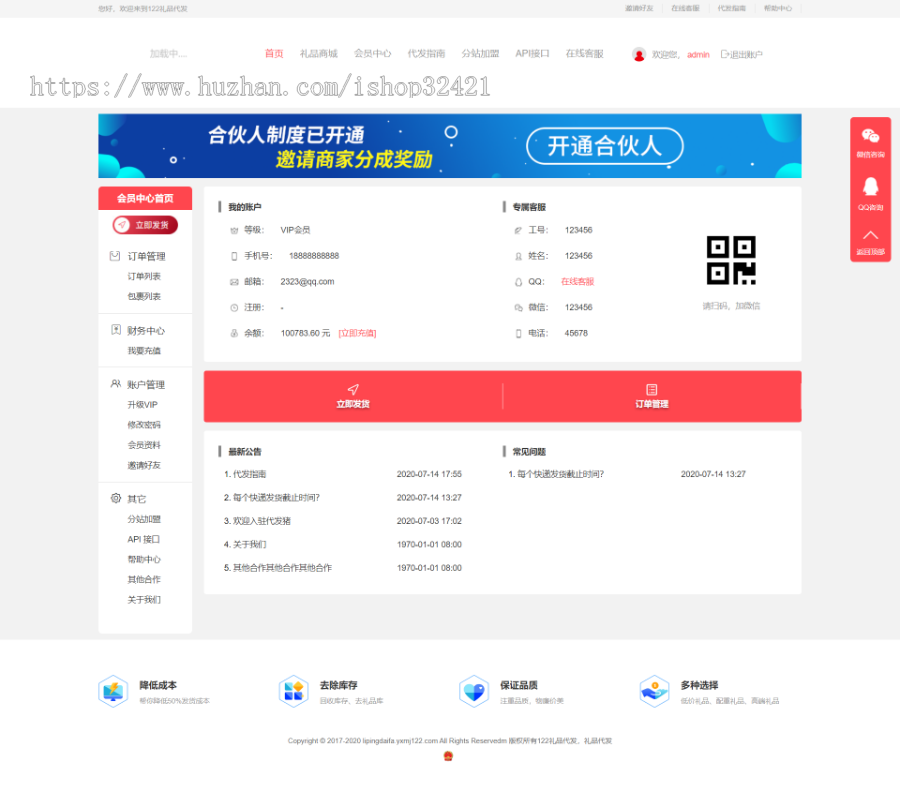Click the 订单管理 envelope icon in sidebar

tap(115, 256)
